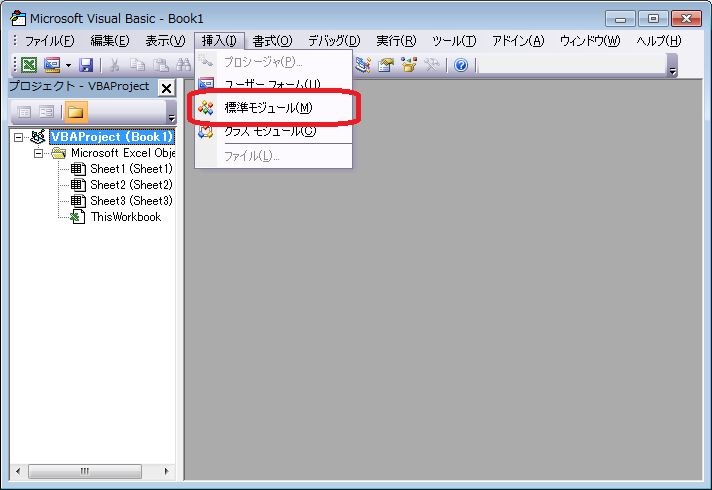This screenshot has width=712, height=490.
Task: Open Find with the binoculars icon
Action: point(183,65)
